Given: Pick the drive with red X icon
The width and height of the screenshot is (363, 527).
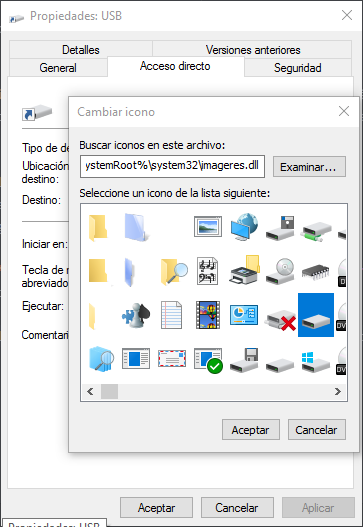Looking at the screenshot, I should pyautogui.click(x=281, y=320).
